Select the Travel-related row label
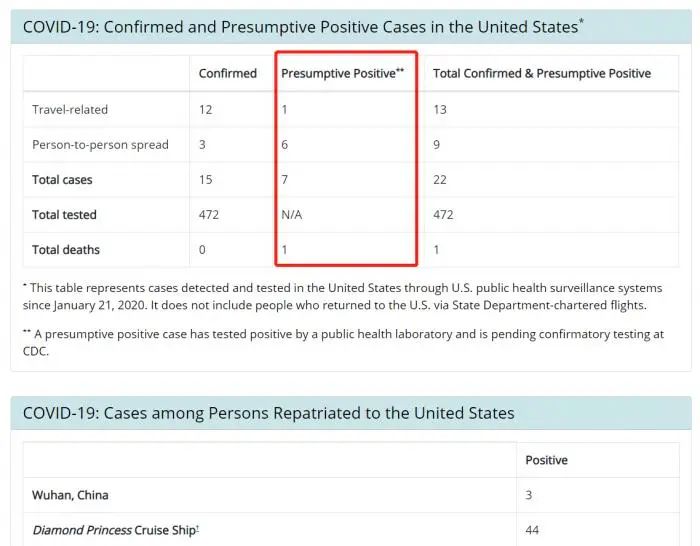 [69, 109]
